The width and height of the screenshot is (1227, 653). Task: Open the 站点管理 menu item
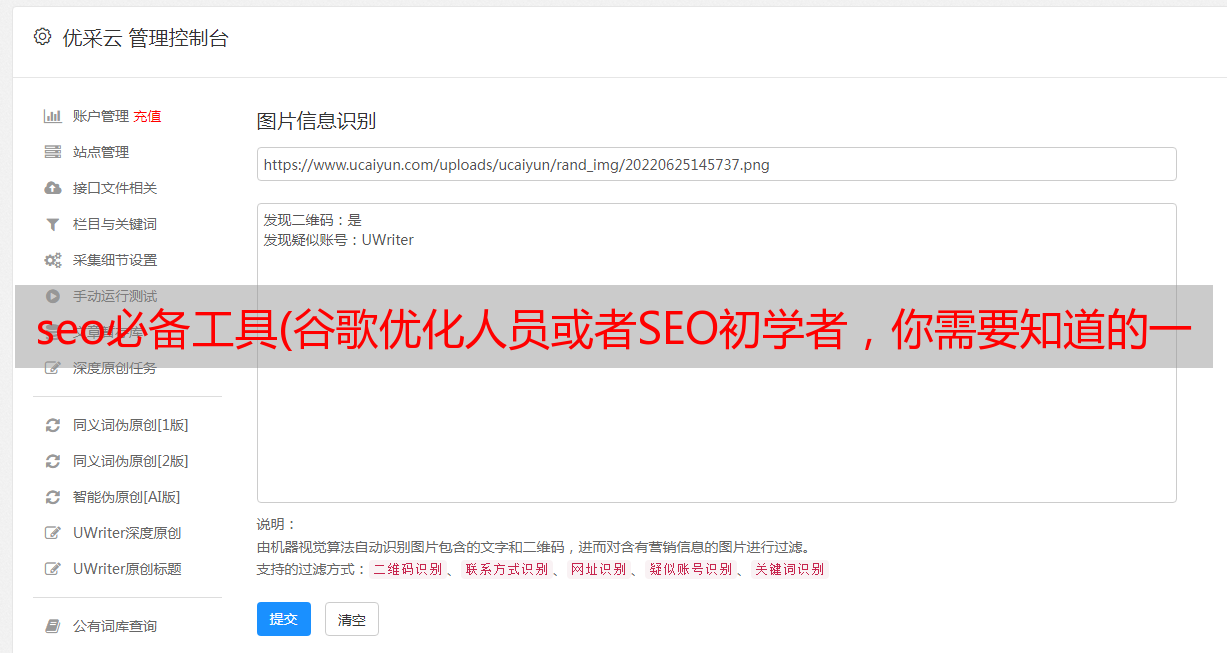click(x=101, y=152)
